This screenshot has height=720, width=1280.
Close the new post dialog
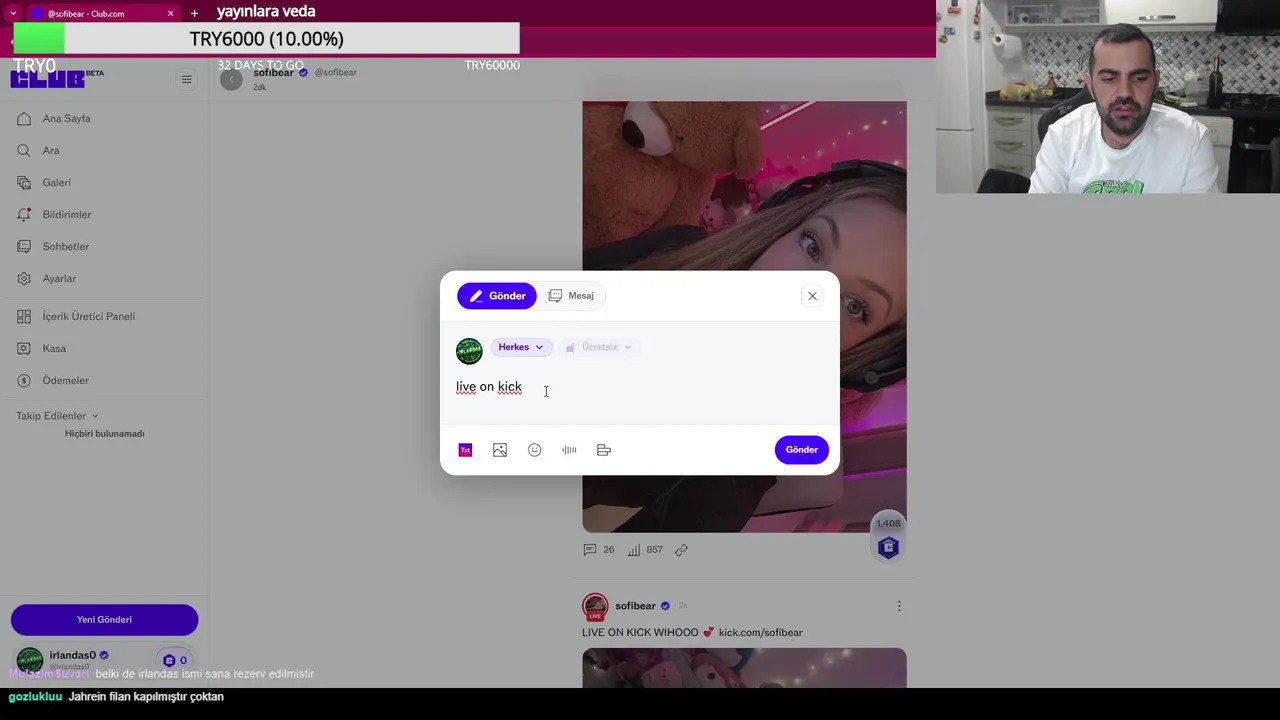[x=812, y=296]
